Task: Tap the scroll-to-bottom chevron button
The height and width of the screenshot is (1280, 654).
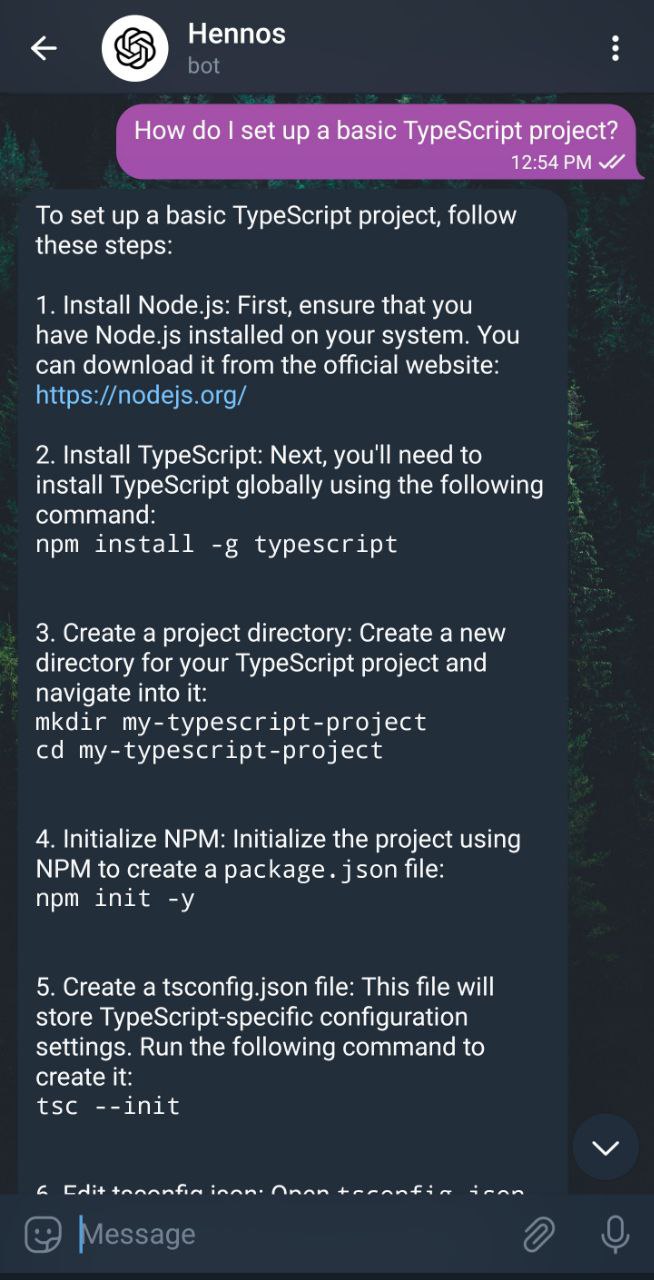Action: [x=607, y=1147]
